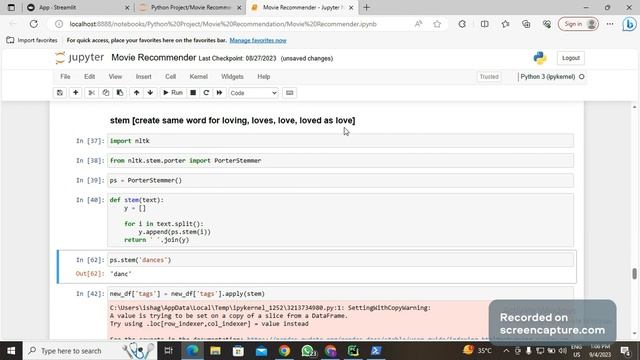Open Chrome from the taskbar

pos(284,351)
